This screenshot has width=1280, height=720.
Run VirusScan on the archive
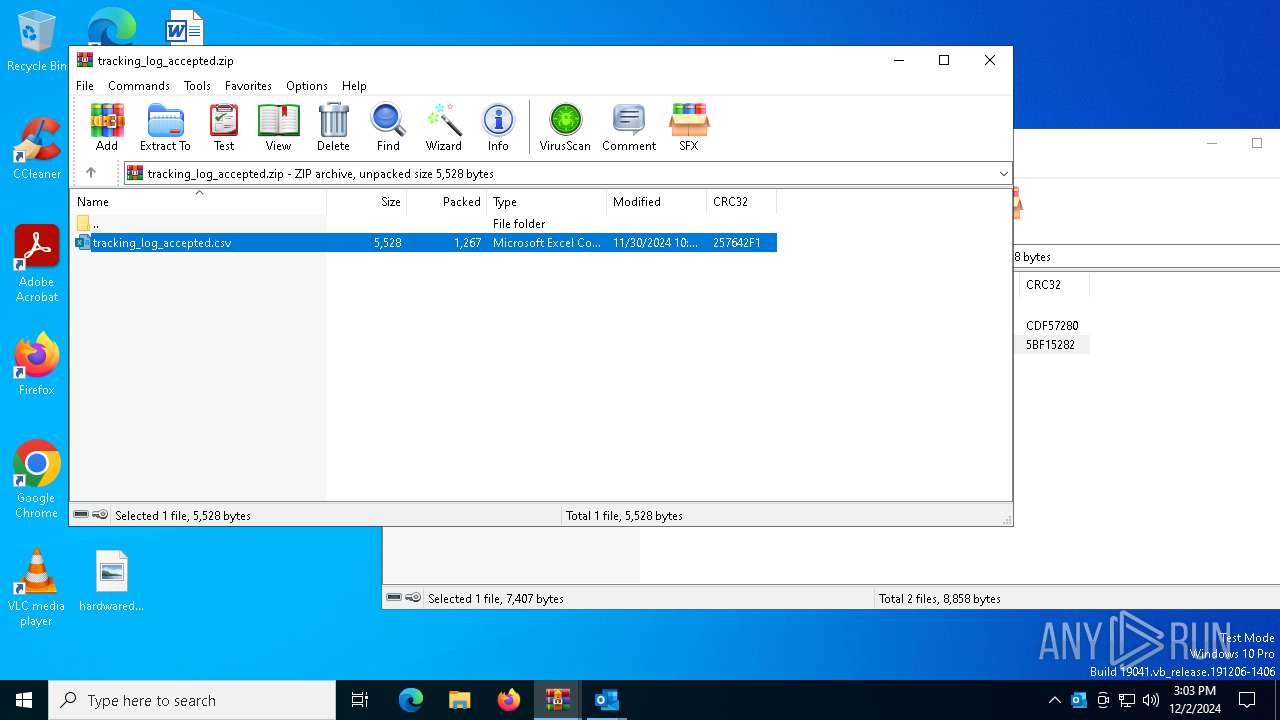[x=565, y=127]
